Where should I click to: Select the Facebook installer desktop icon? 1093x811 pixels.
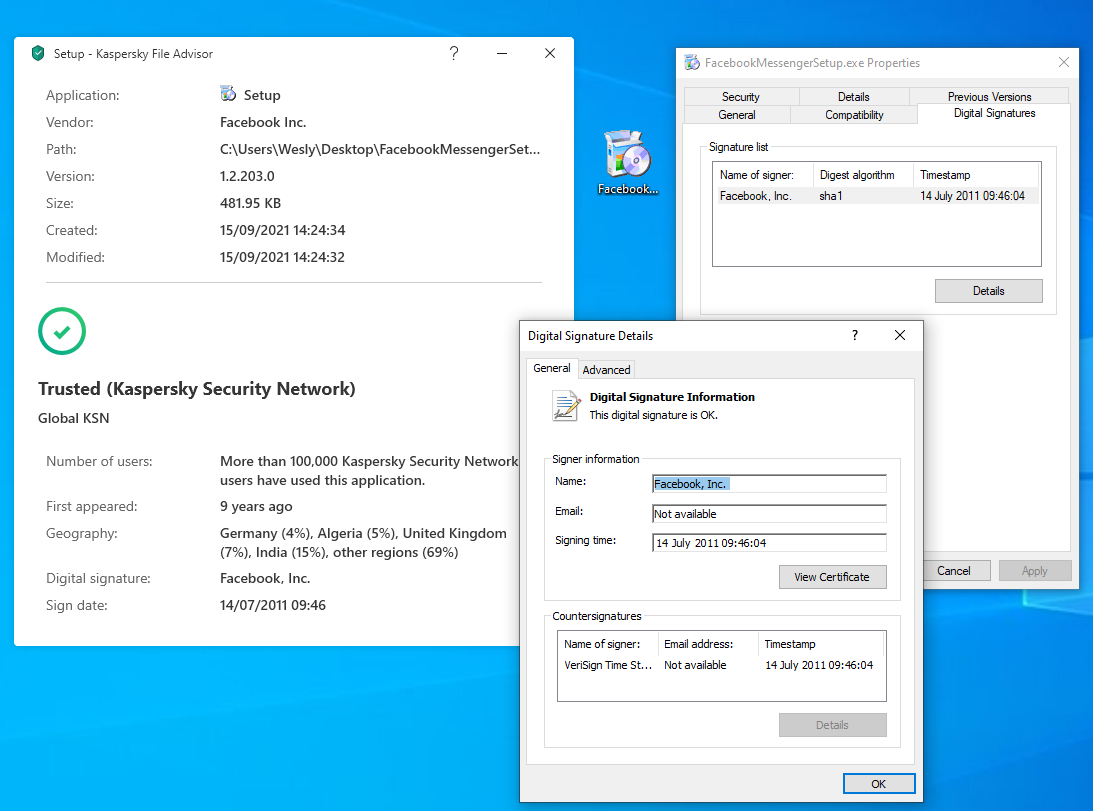628,162
